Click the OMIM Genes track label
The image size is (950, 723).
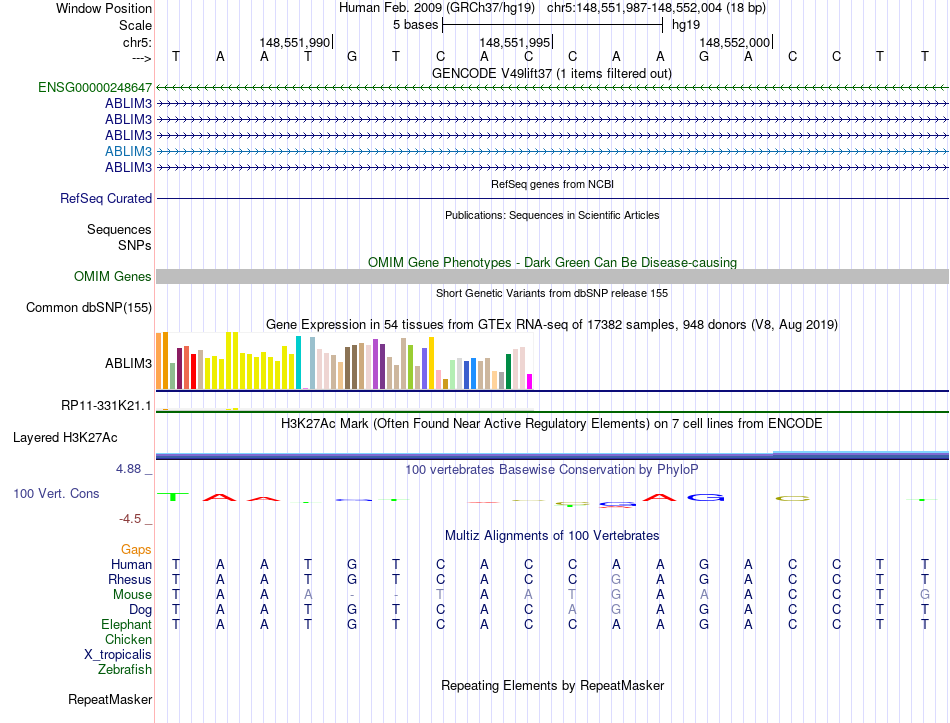[113, 277]
